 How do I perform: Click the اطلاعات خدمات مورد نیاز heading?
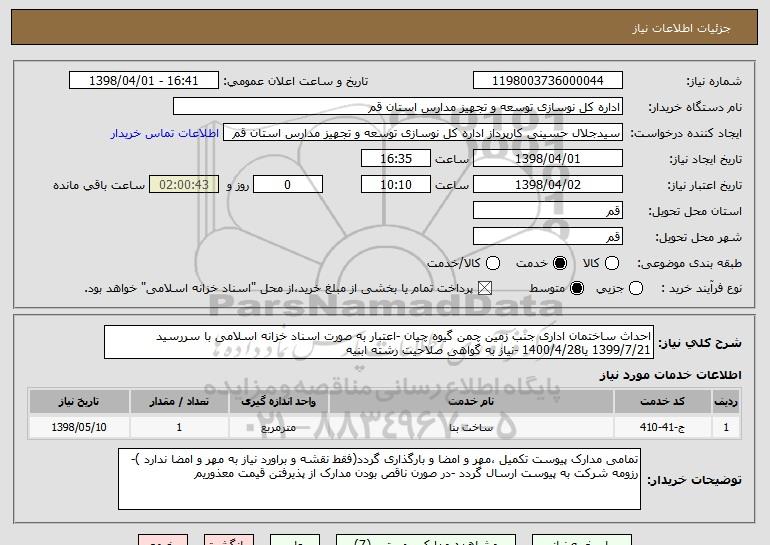point(670,375)
